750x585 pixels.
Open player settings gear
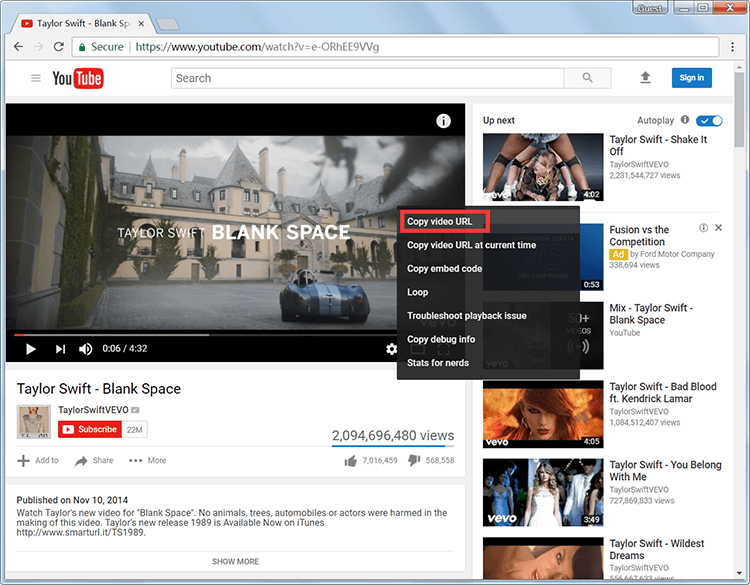coord(391,349)
